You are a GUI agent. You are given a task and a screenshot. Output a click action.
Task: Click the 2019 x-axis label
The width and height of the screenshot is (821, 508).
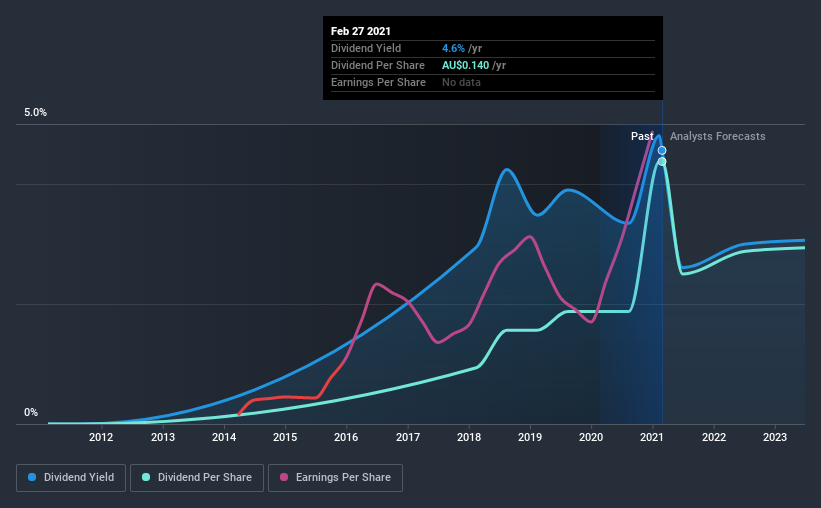(530, 437)
